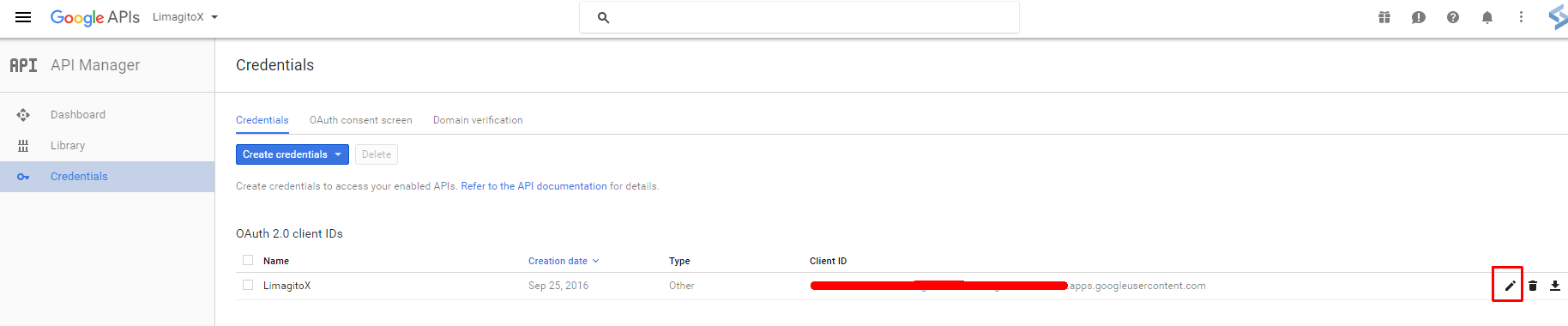
Task: Download LimagitoX client JSON
Action: click(1555, 286)
